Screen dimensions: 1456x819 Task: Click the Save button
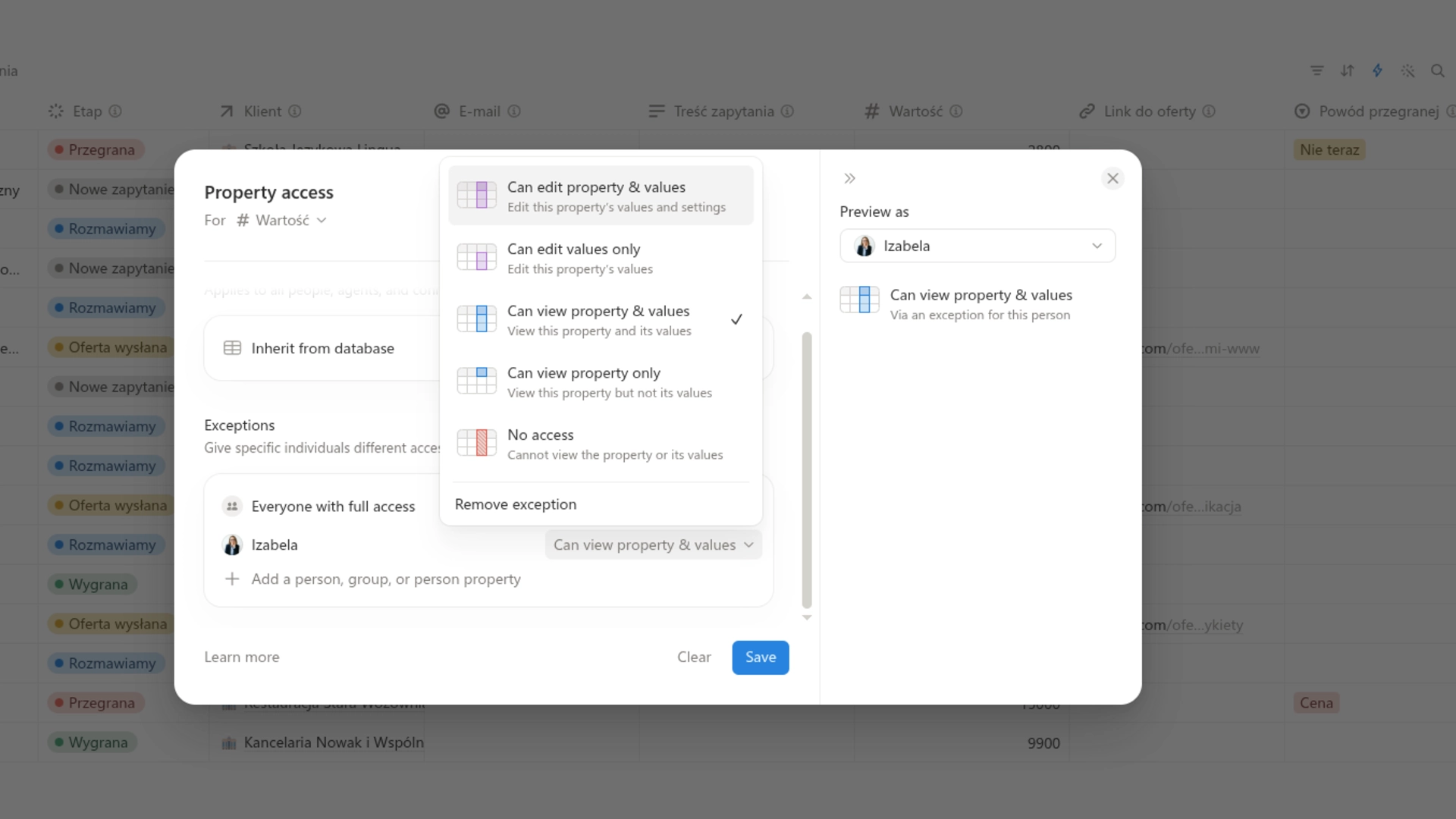tap(760, 657)
